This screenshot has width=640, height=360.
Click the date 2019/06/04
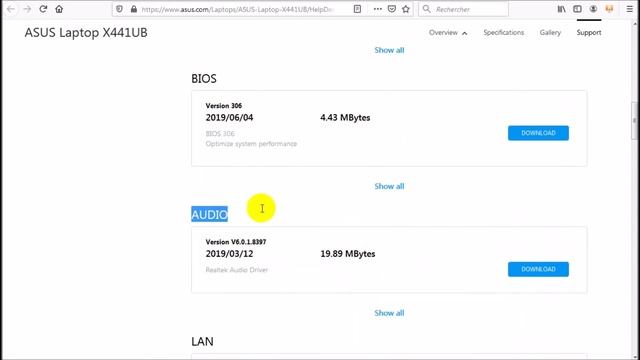[229, 118]
